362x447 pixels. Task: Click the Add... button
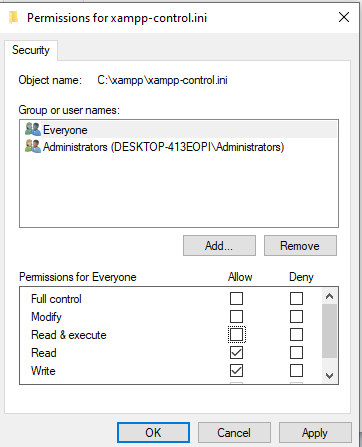[x=219, y=246]
